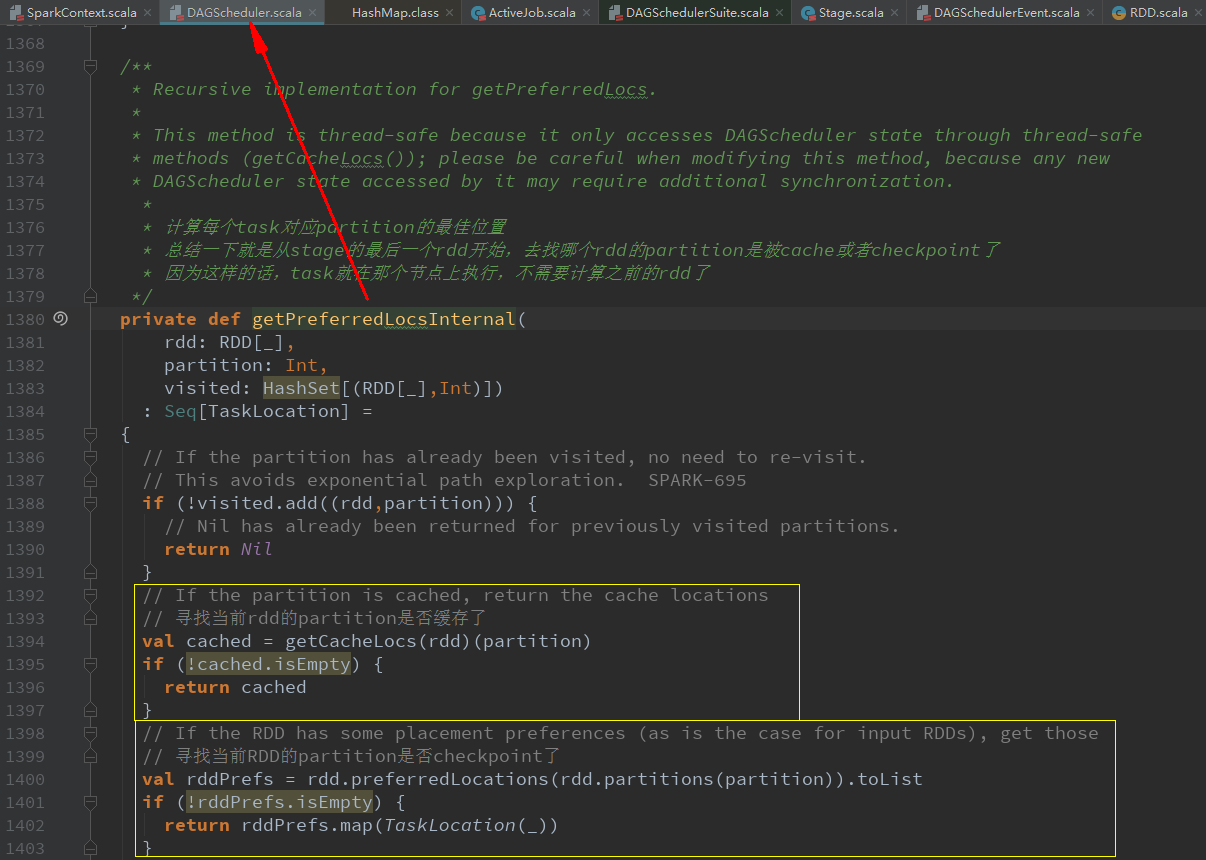Click the SparkContext.scala file icon
Screen dimensions: 1206x860
pos(13,13)
